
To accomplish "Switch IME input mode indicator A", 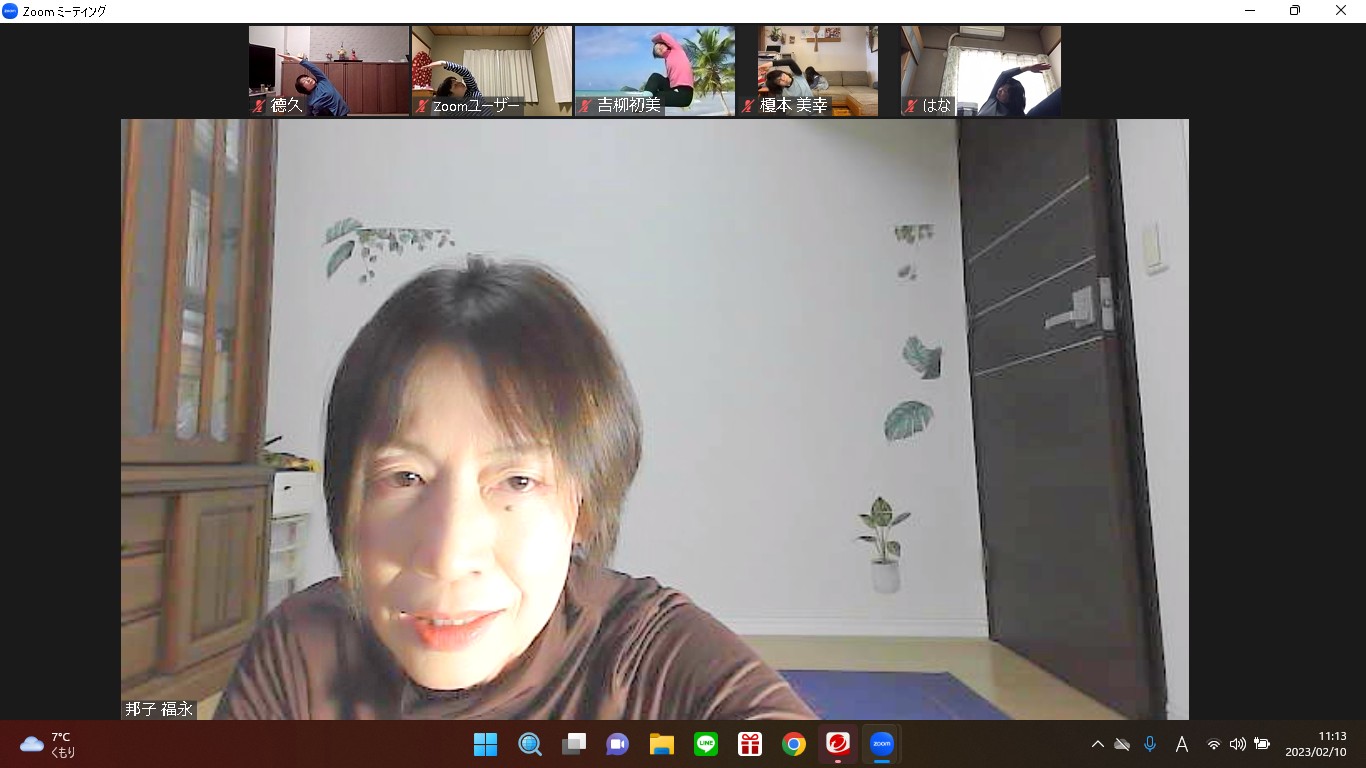I will 1181,744.
